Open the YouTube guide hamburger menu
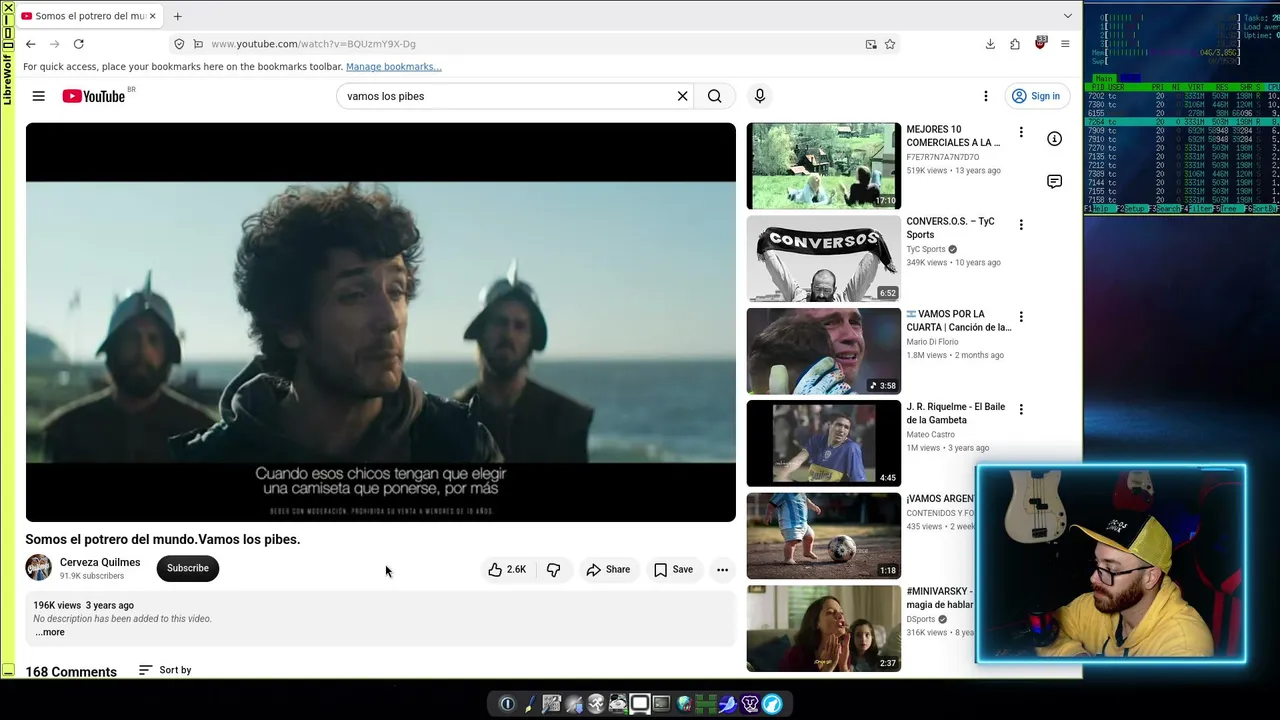Viewport: 1280px width, 720px height. 38,96
